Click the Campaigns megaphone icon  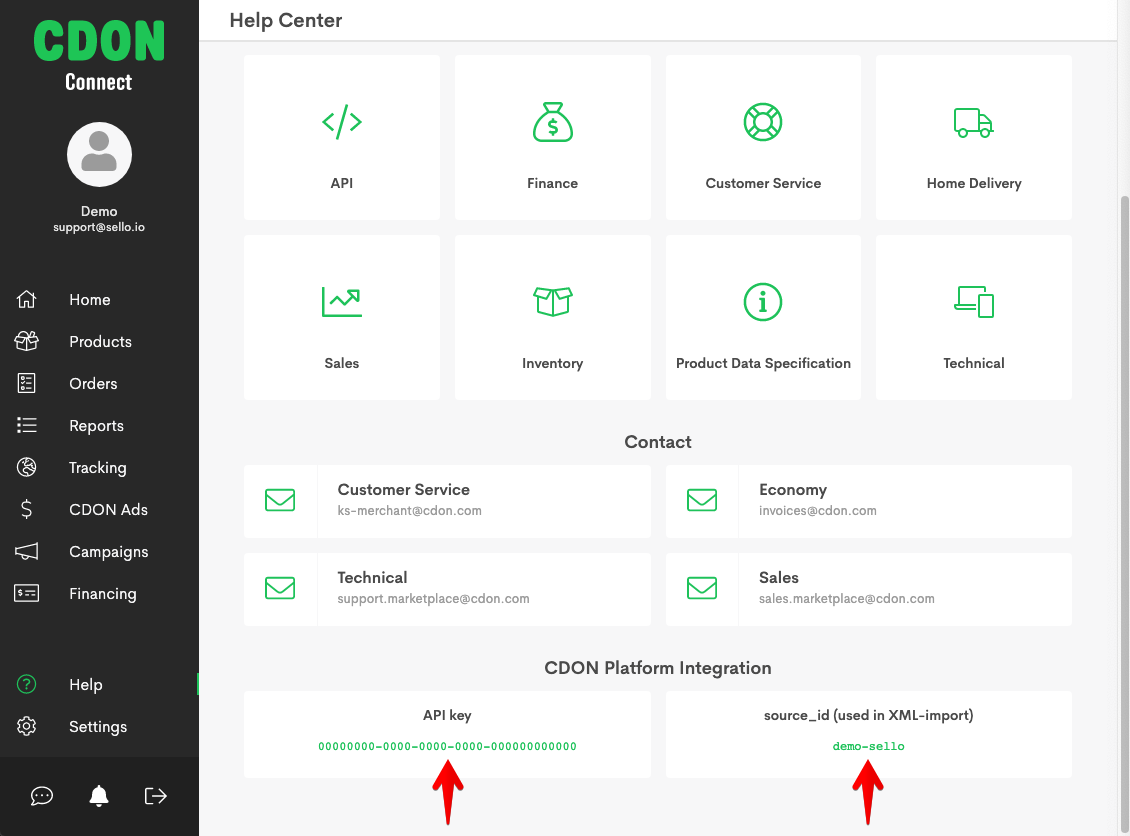[27, 551]
